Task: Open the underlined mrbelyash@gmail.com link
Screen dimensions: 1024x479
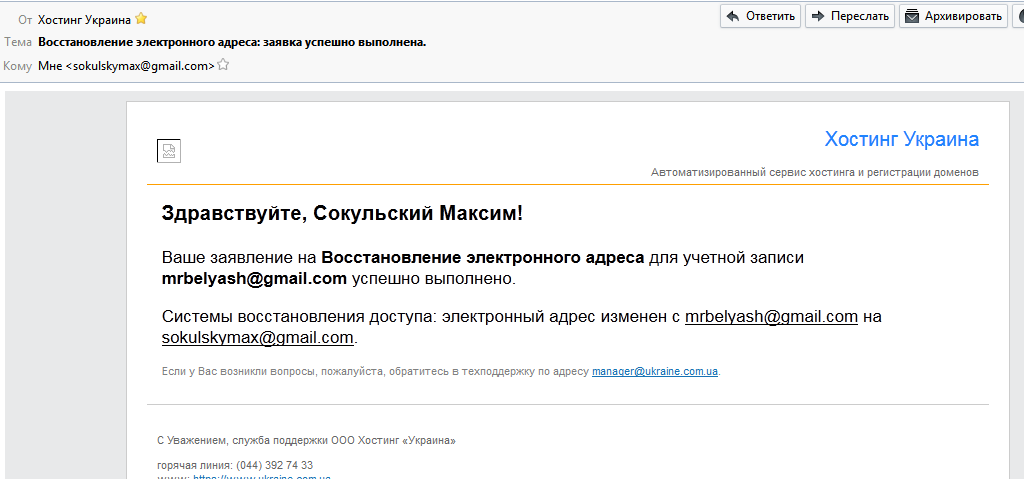Action: pos(771,317)
